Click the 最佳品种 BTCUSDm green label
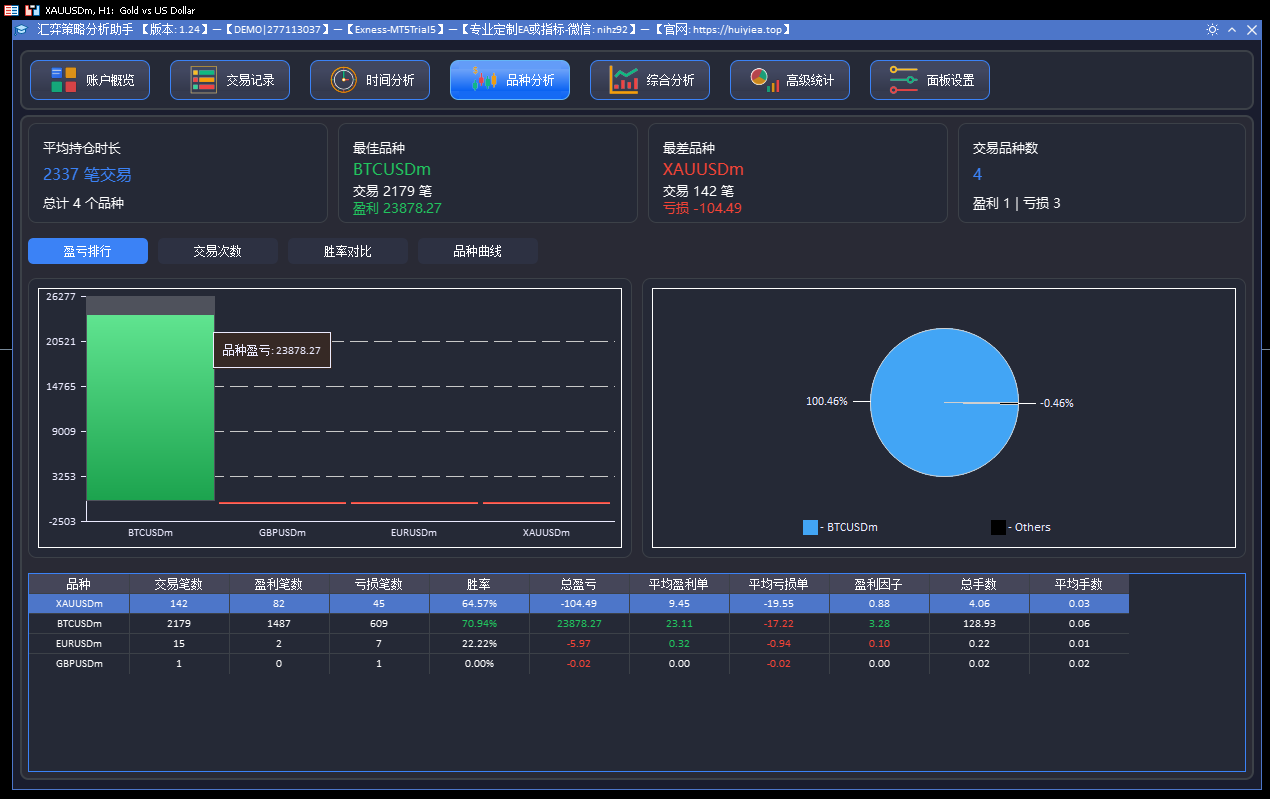Viewport: 1270px width, 799px height. pos(392,169)
